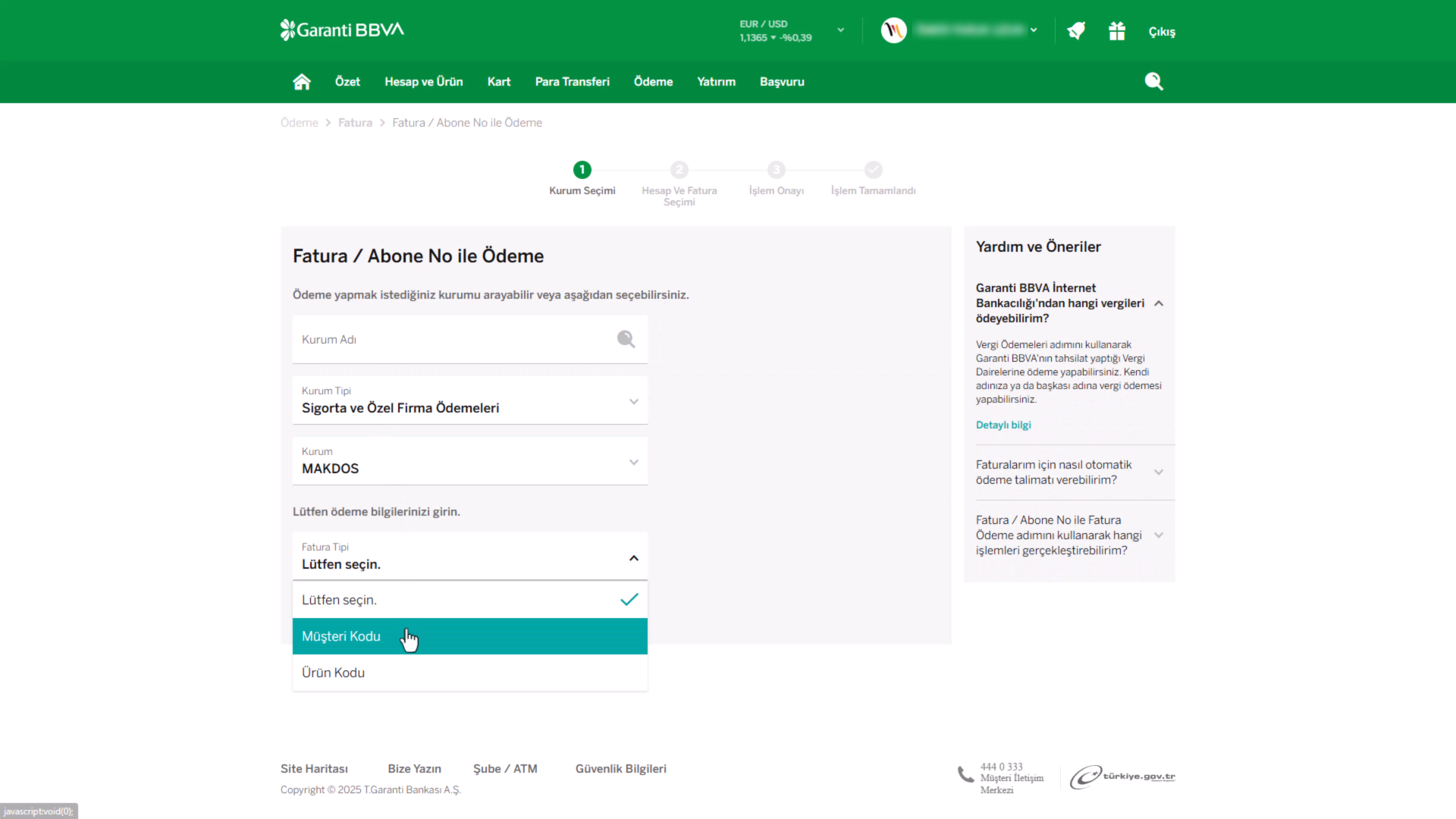Select Ürün Kodu option
The image size is (1456, 819).
(x=470, y=673)
